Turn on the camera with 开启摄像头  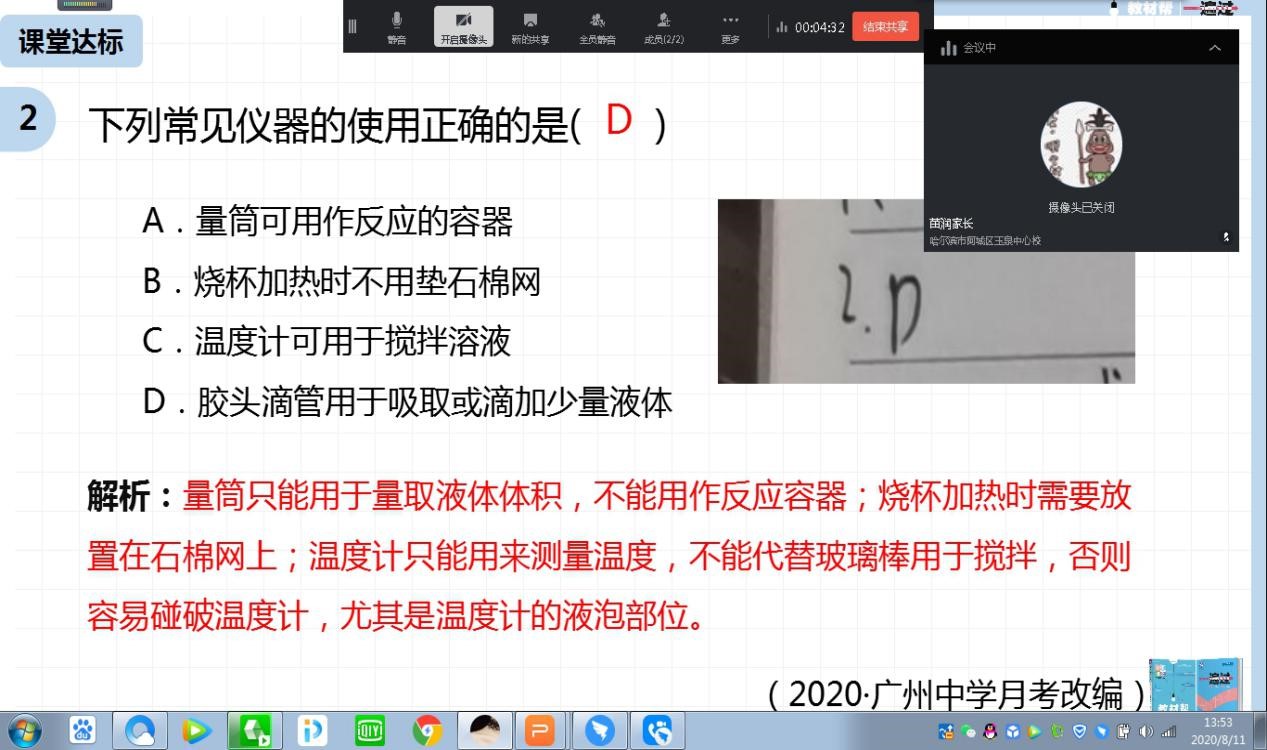pos(463,27)
